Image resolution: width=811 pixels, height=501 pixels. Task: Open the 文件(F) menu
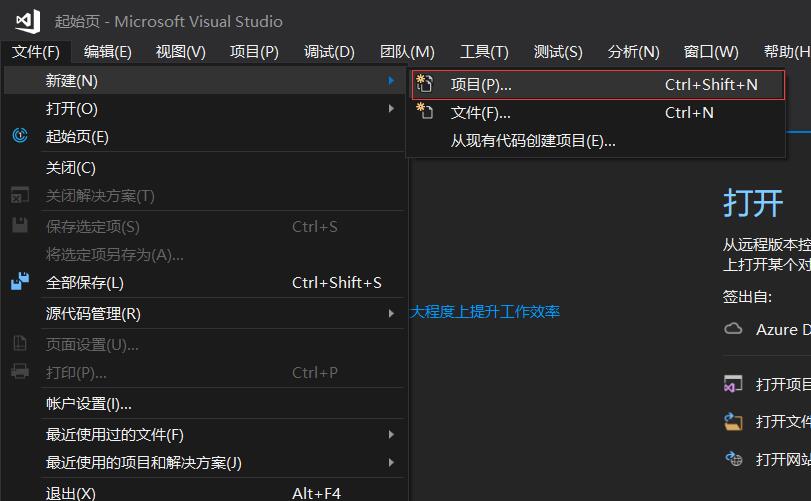pyautogui.click(x=36, y=52)
